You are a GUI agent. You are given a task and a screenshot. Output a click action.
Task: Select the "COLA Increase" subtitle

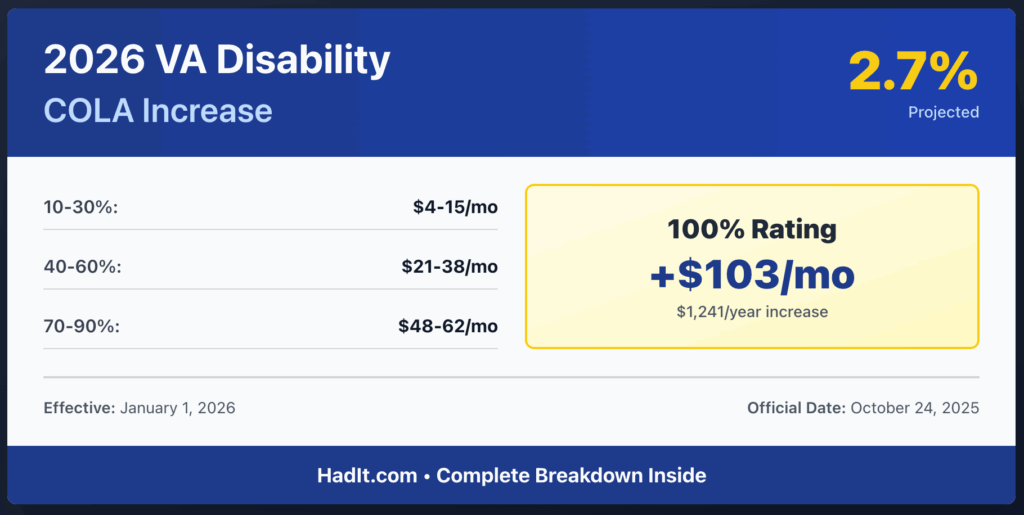point(158,109)
